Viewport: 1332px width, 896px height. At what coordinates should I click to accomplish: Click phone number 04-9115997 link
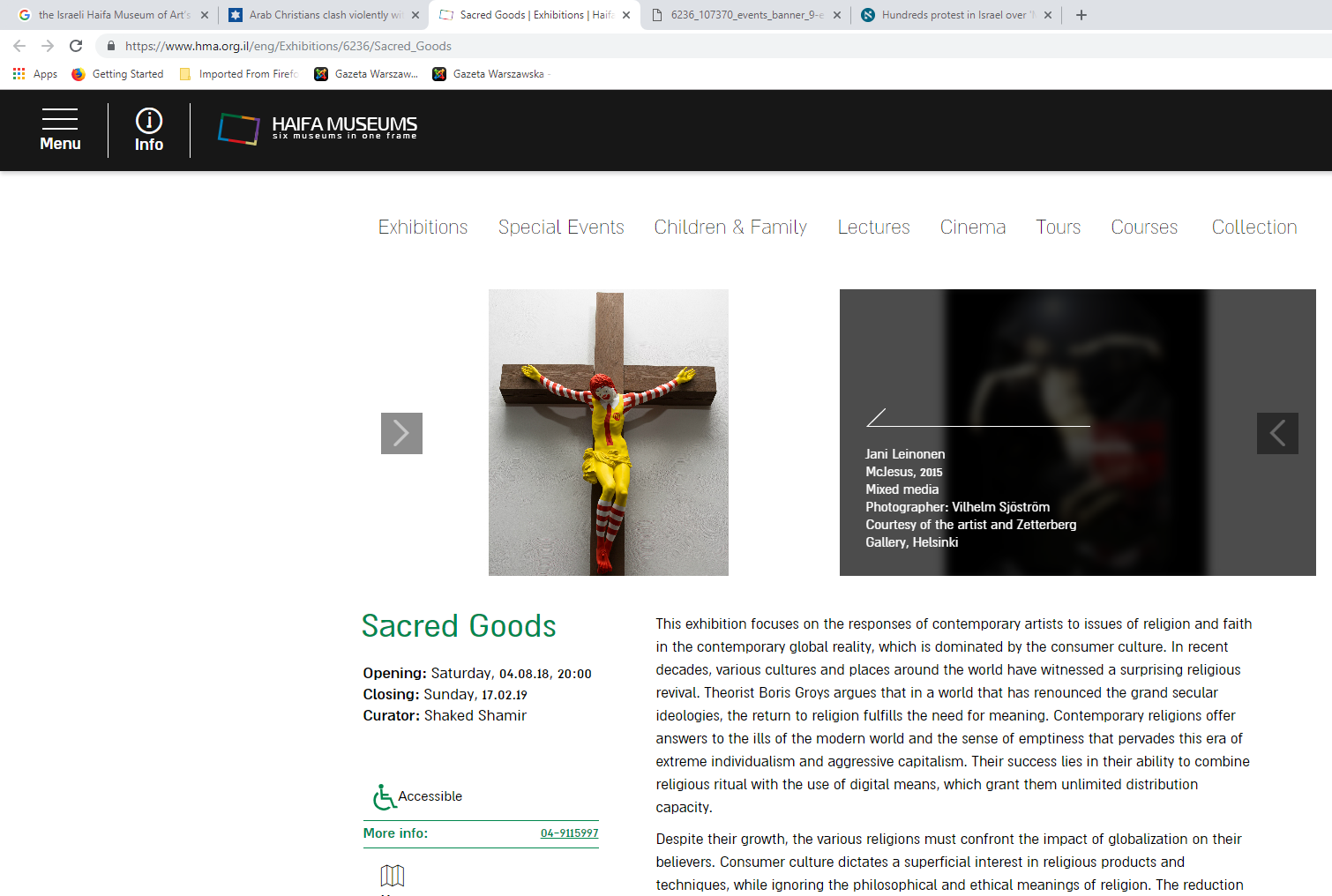(569, 833)
